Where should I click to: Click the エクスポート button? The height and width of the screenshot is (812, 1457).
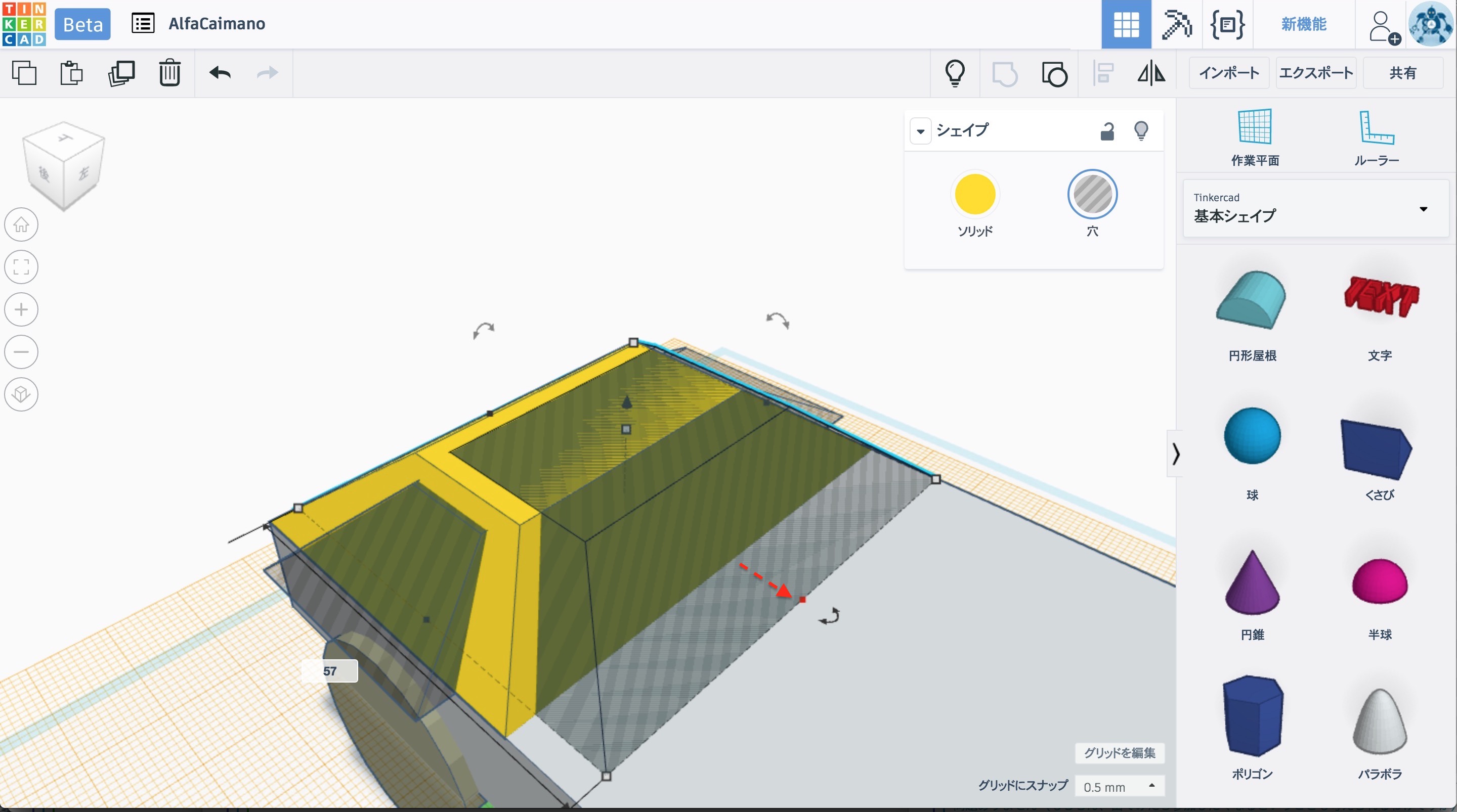pos(1315,73)
